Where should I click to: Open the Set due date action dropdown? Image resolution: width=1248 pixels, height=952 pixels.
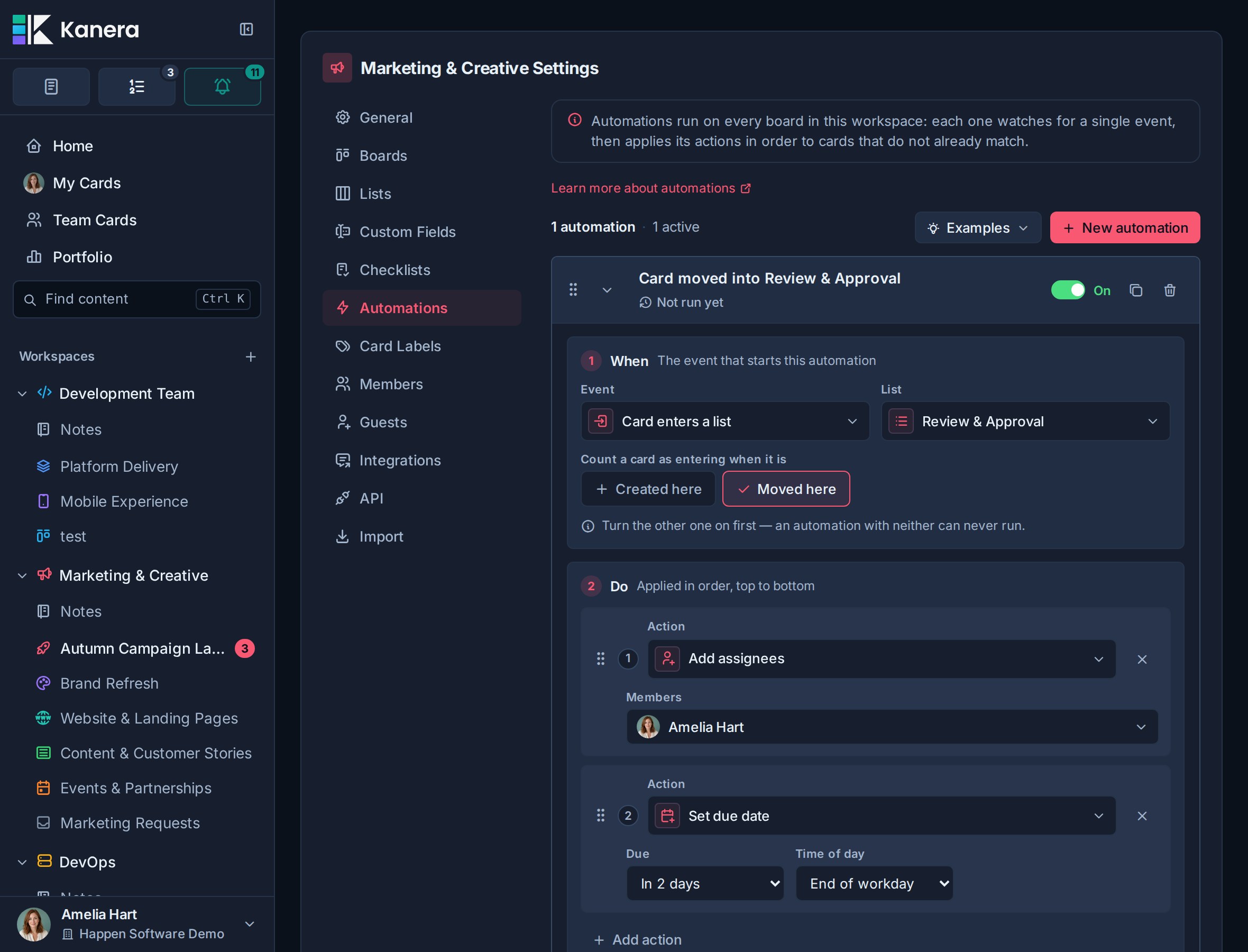(882, 816)
